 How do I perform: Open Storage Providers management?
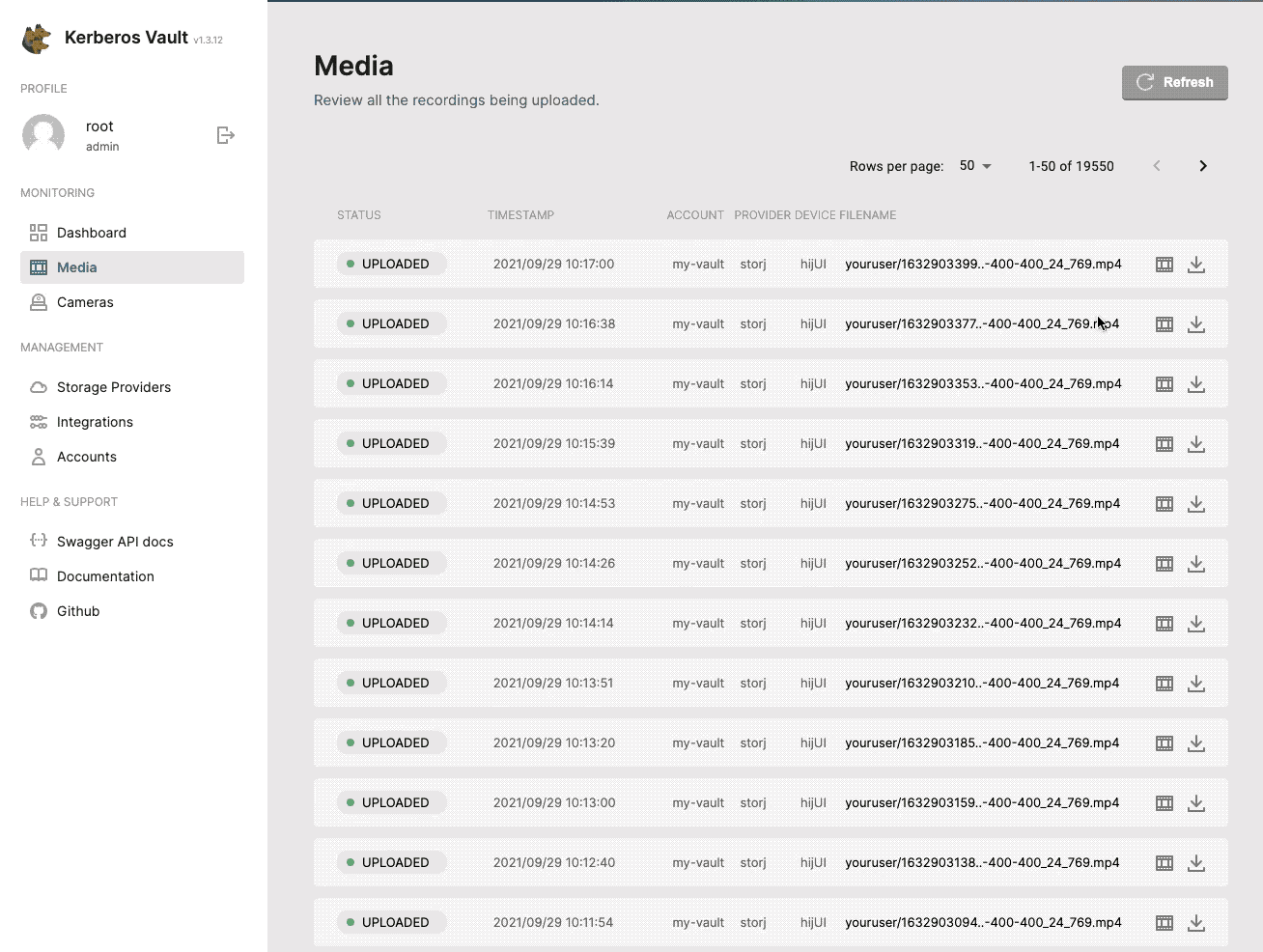click(x=113, y=386)
